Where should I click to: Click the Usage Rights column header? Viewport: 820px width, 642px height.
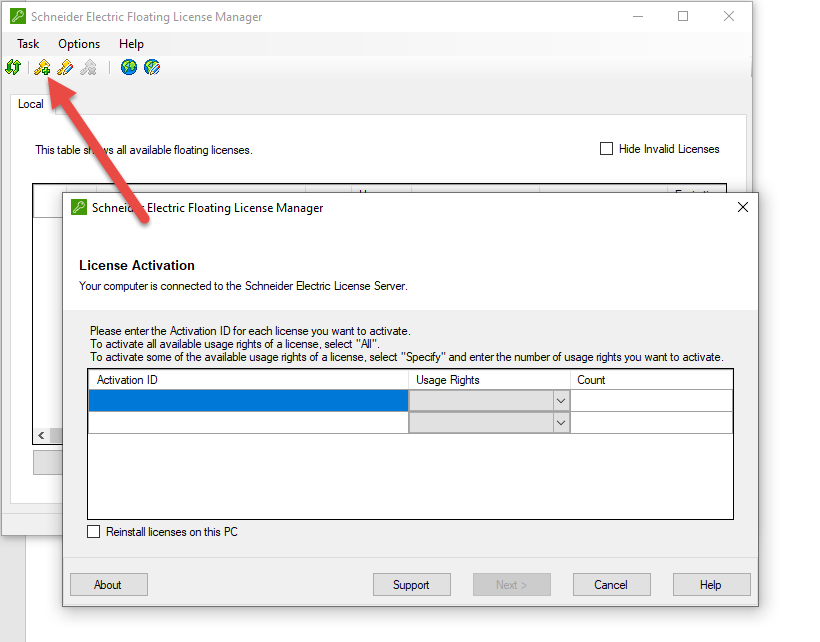coord(489,380)
